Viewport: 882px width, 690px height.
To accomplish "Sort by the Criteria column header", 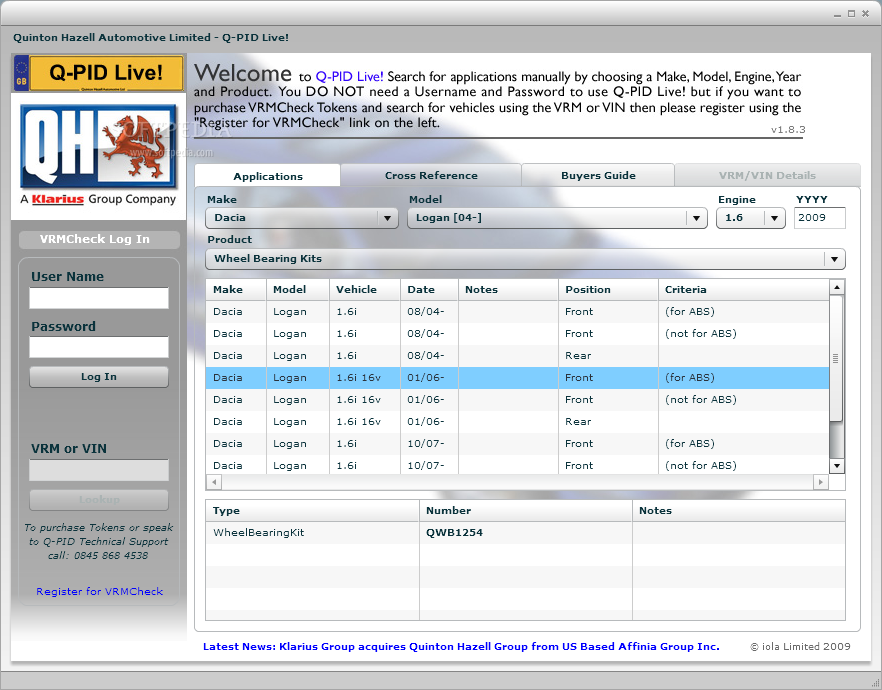I will [x=744, y=290].
